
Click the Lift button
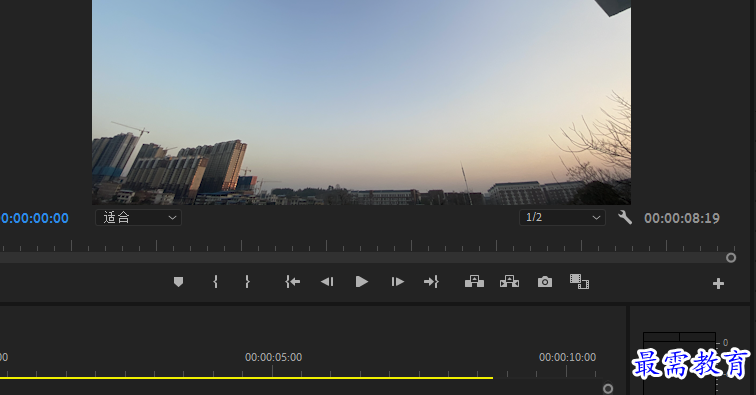pos(474,282)
